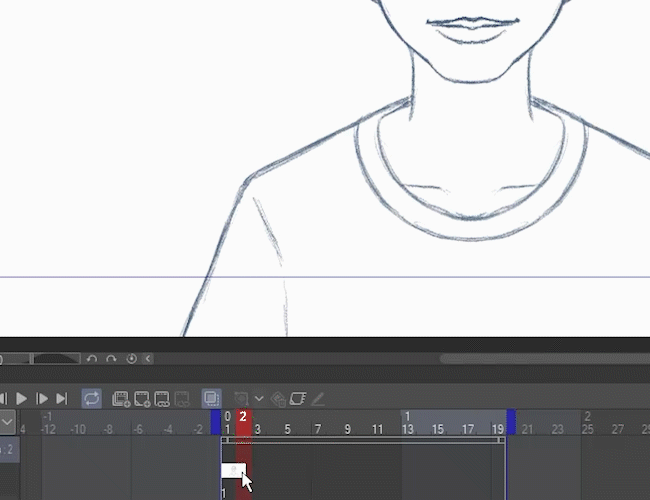Rotate canvas left with the curved arrow
This screenshot has width=650, height=500.
[92, 359]
